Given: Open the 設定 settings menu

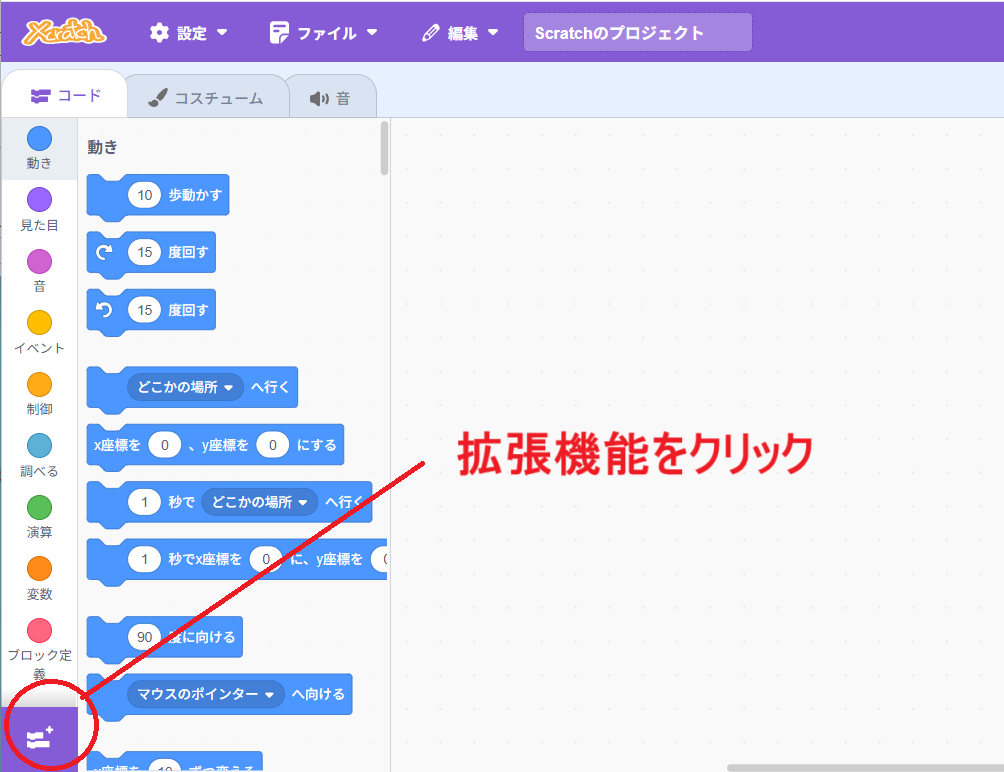Looking at the screenshot, I should [188, 33].
